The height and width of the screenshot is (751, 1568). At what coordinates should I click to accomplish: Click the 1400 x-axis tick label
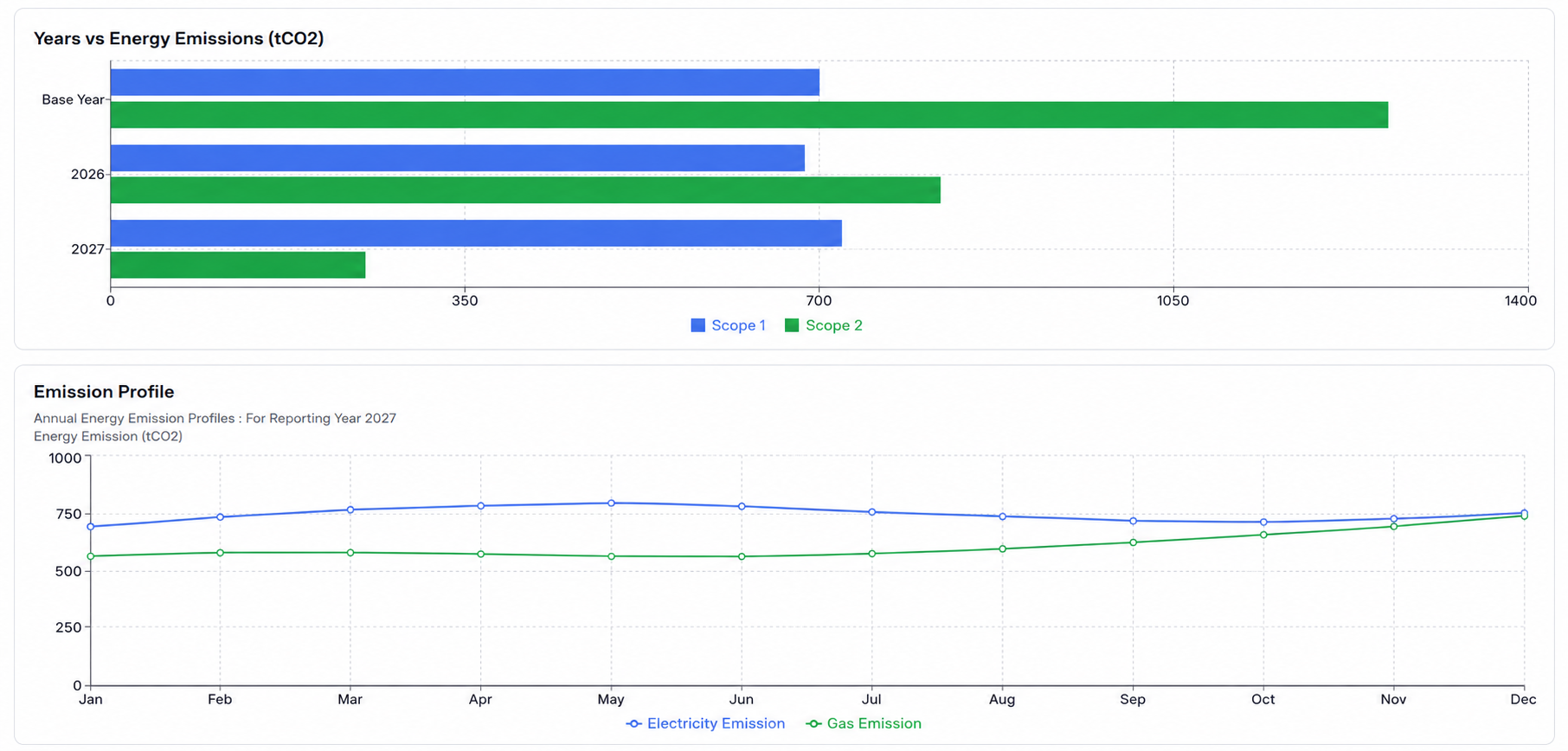(1520, 301)
